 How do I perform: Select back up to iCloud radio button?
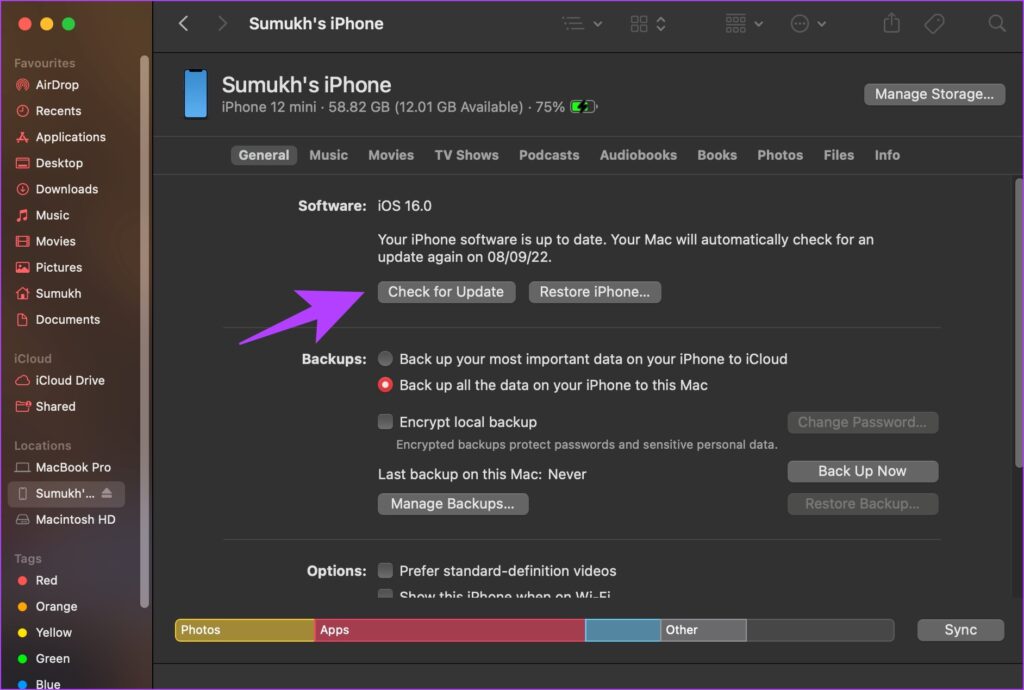(x=385, y=358)
